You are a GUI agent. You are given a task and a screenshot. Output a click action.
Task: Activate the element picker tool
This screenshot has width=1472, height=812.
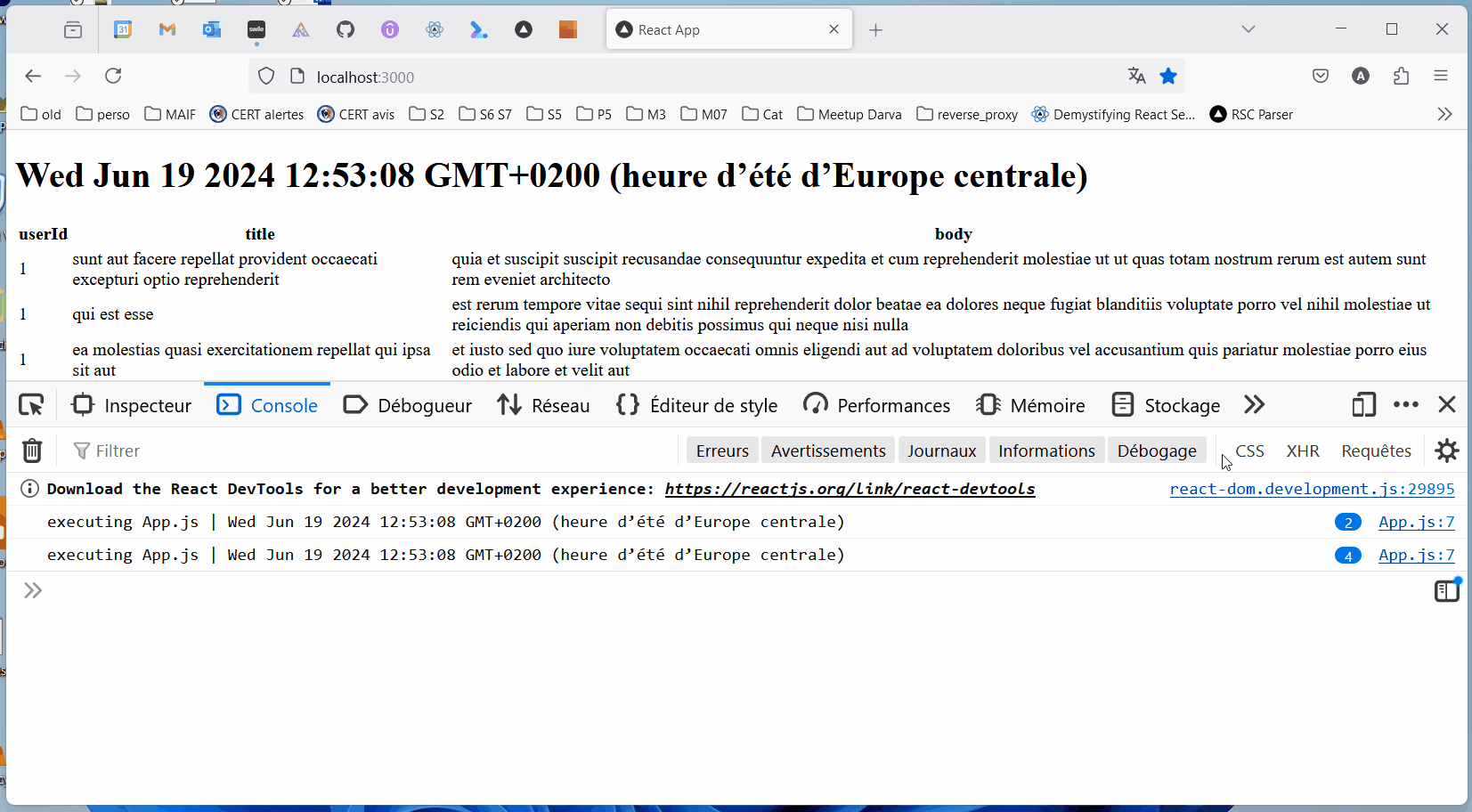[x=31, y=405]
